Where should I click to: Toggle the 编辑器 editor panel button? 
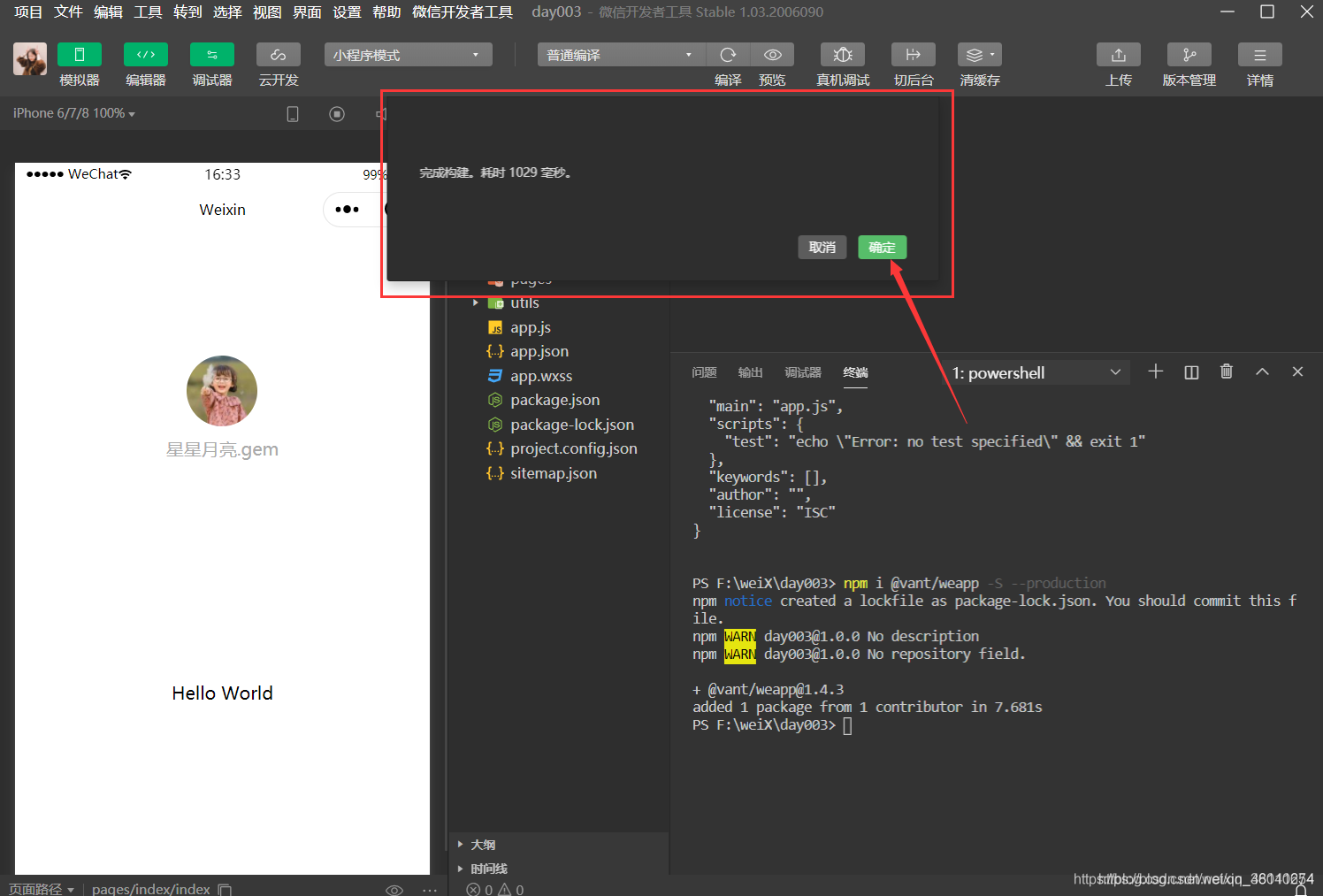click(146, 55)
